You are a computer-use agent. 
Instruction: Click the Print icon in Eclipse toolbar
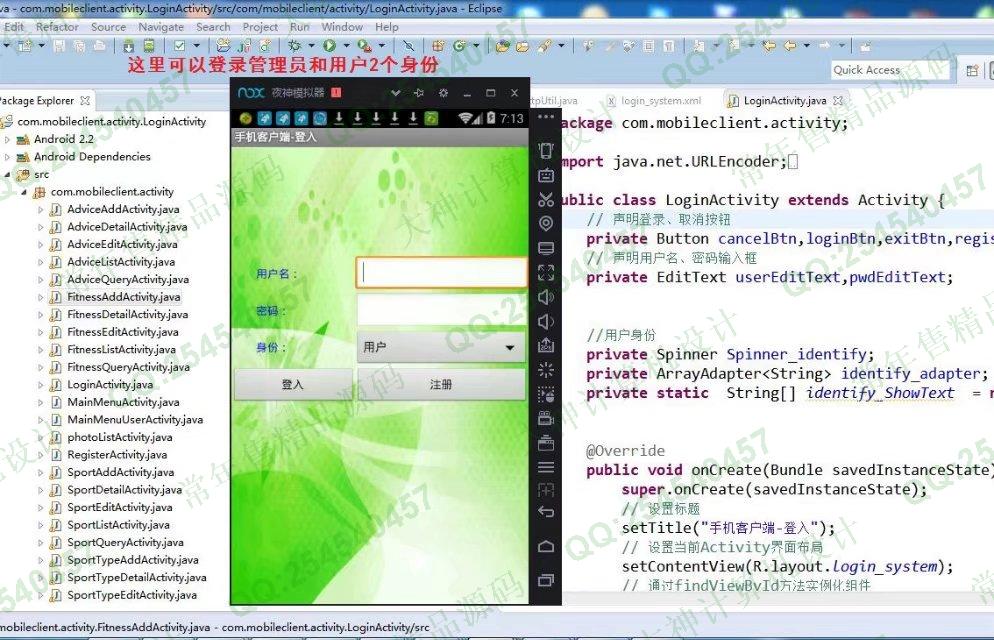point(100,46)
